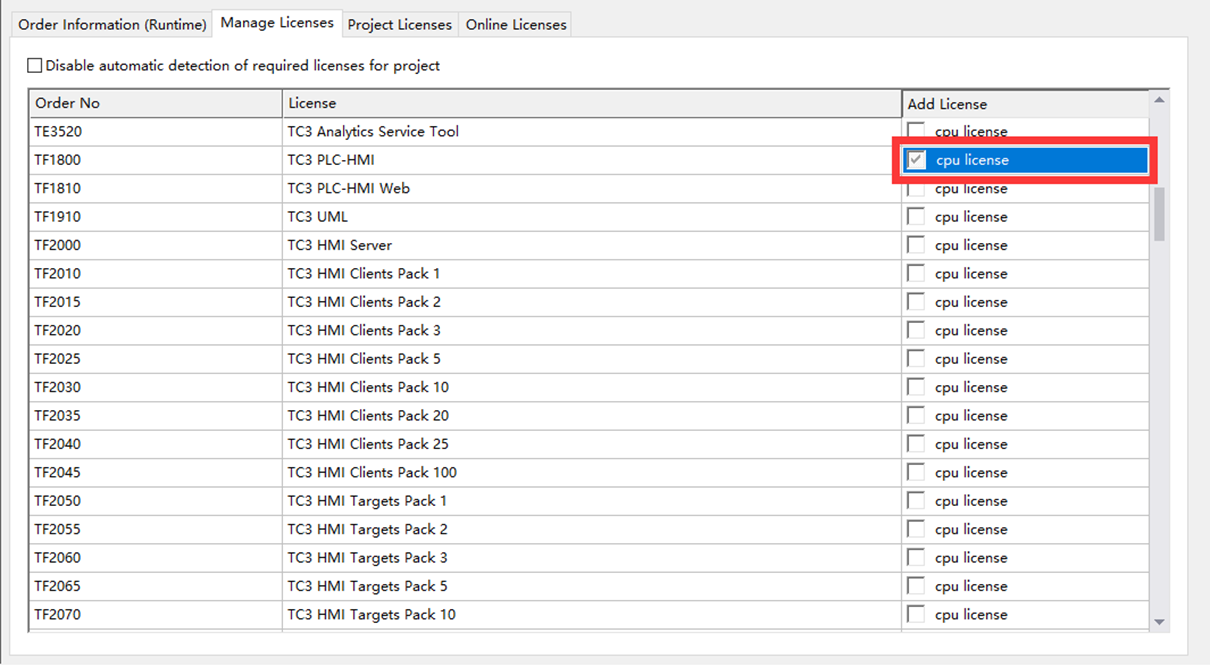Click the TF1910 order number
This screenshot has width=1210, height=666.
pos(57,216)
